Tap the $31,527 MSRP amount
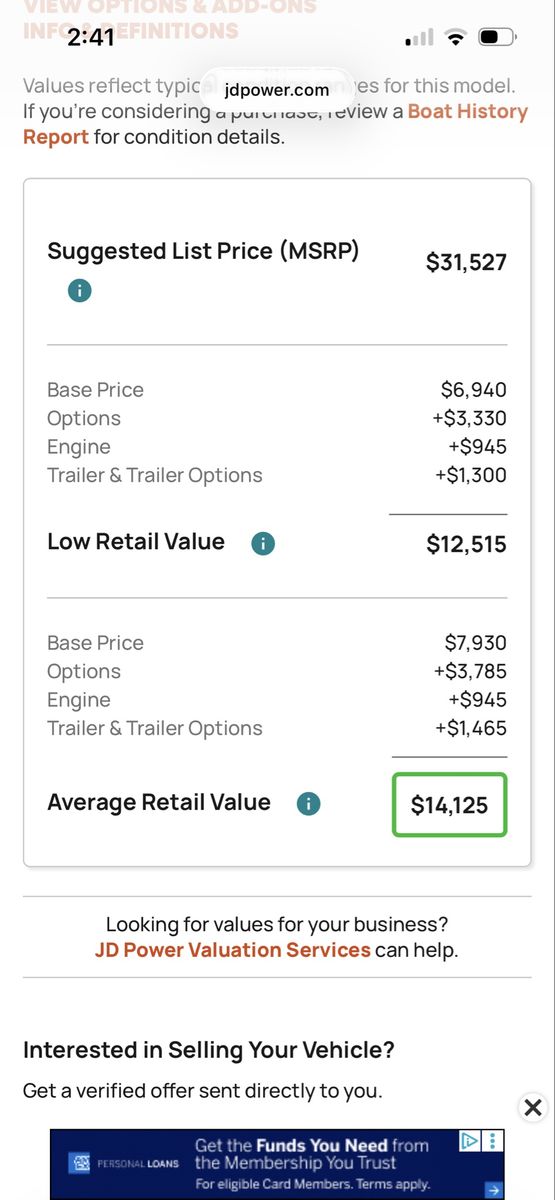The image size is (555, 1200). point(466,263)
